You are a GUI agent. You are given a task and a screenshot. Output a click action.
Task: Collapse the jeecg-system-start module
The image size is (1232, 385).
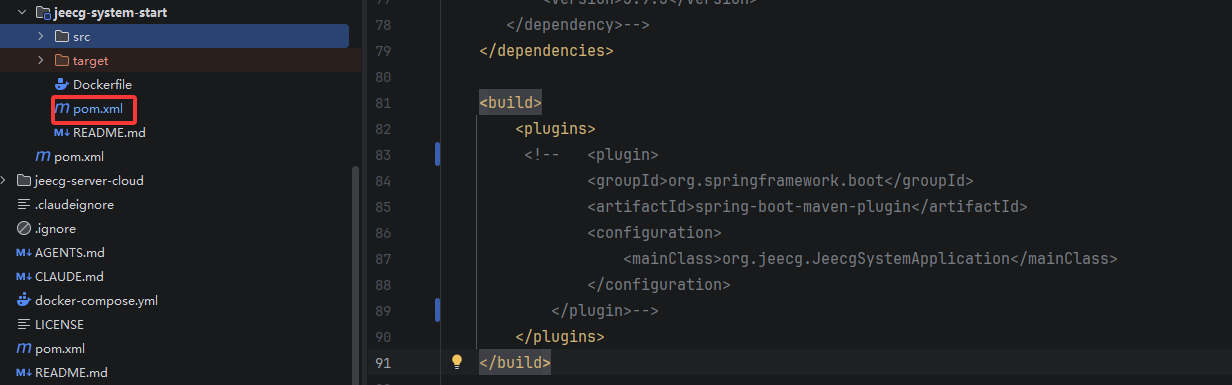pos(22,12)
